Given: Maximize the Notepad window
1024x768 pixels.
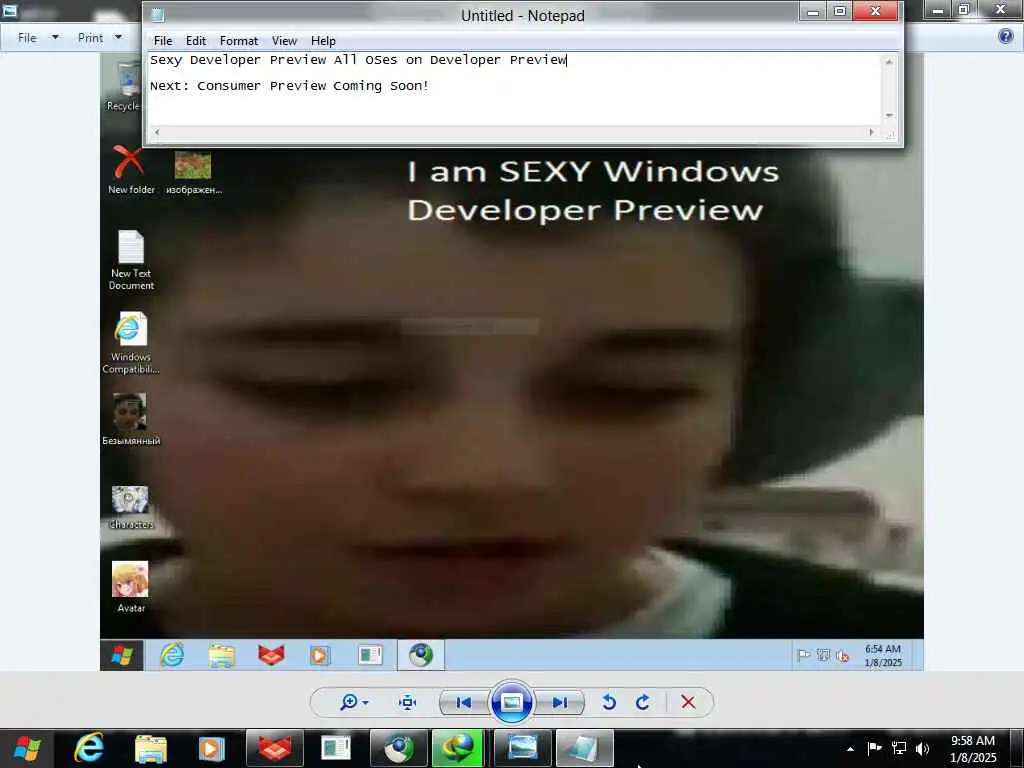Looking at the screenshot, I should [x=840, y=11].
